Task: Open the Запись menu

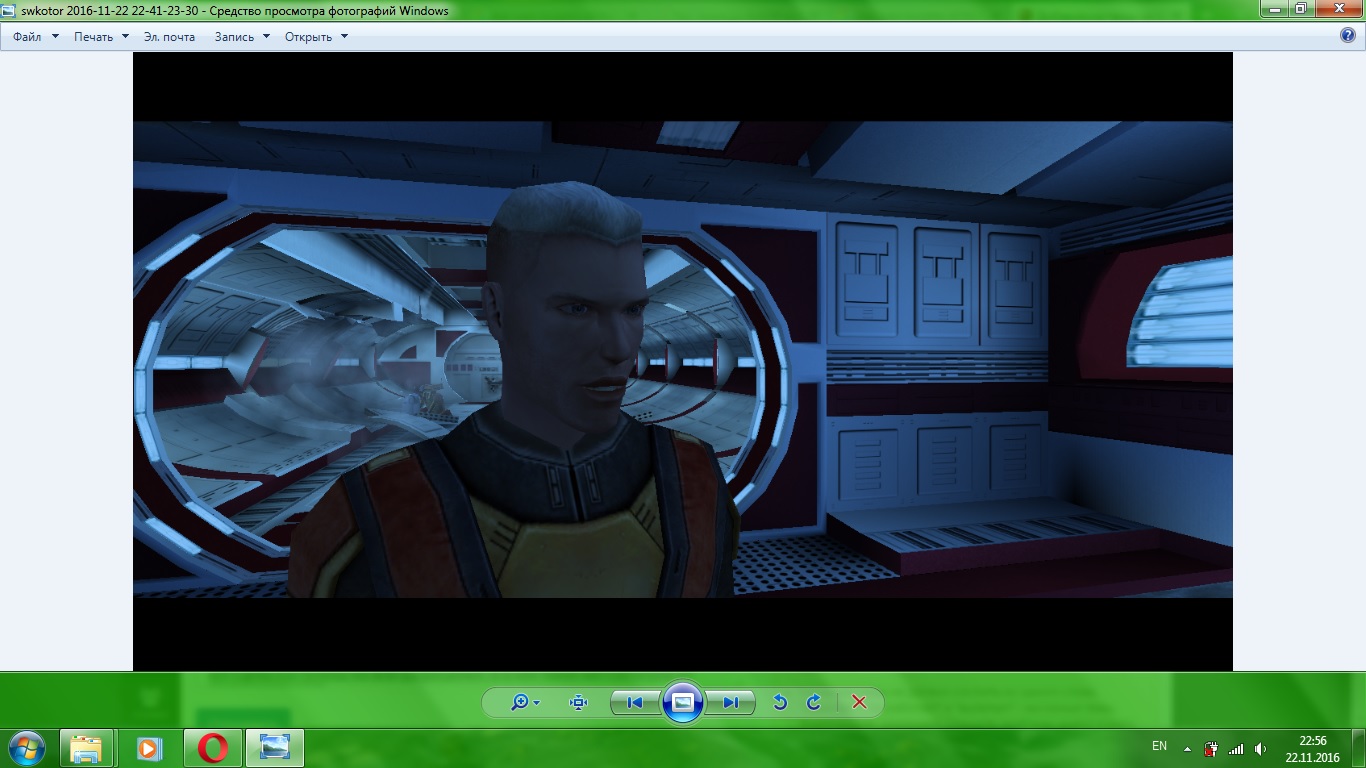Action: 234,37
